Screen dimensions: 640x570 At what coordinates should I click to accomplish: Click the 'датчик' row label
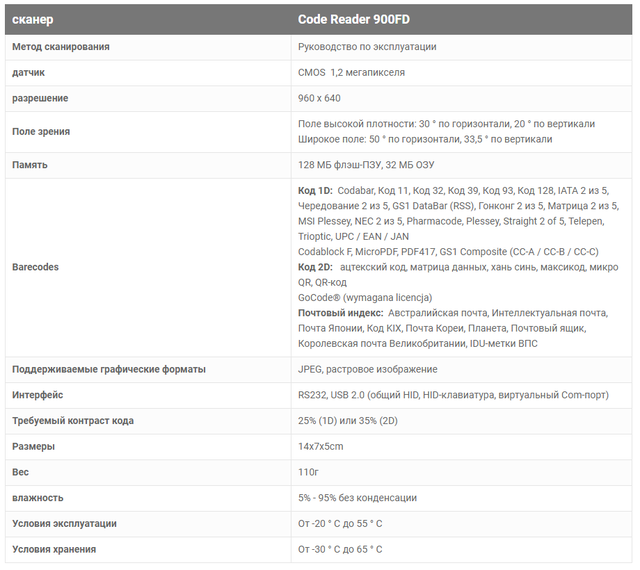click(x=28, y=72)
